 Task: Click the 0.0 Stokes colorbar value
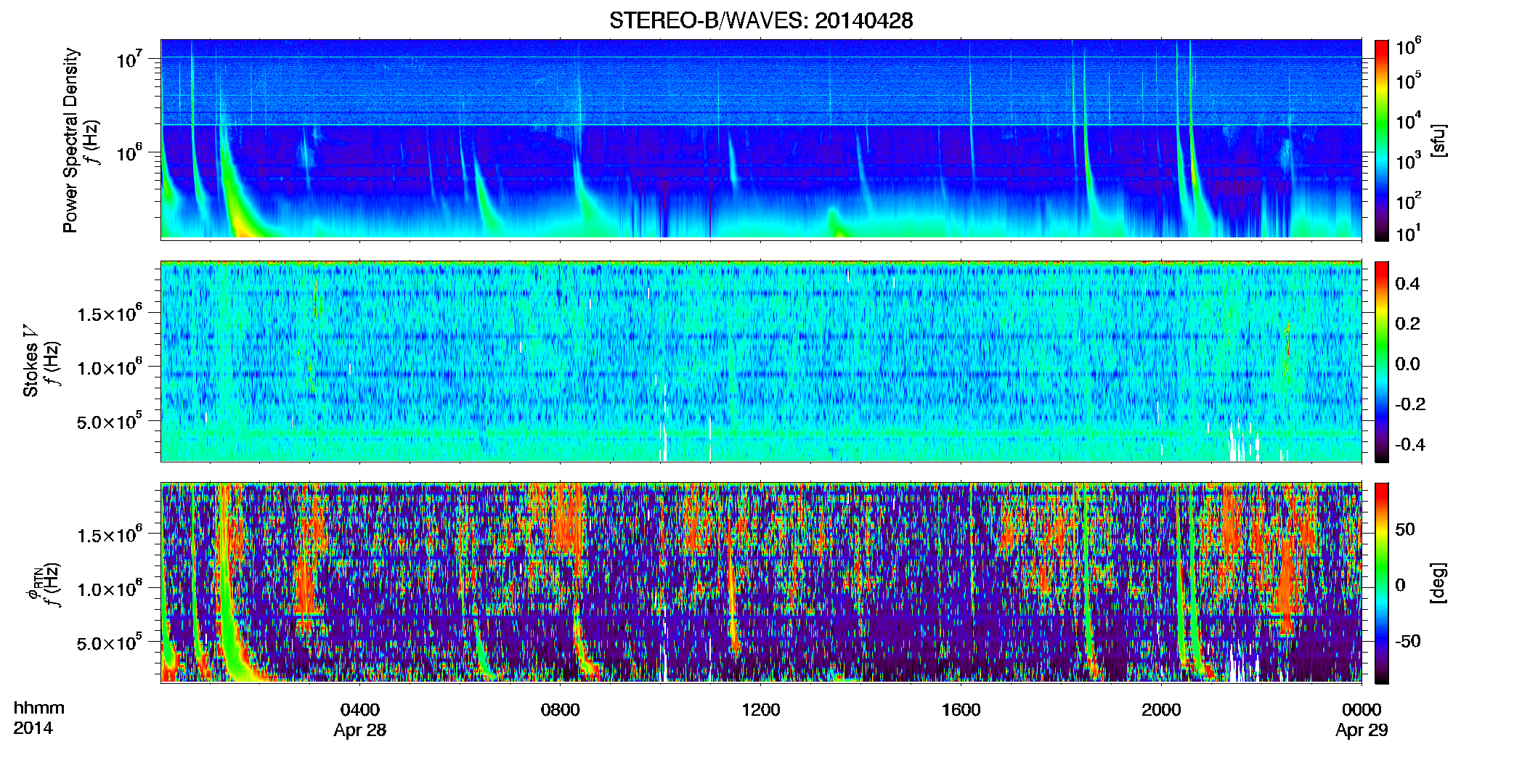[x=1407, y=364]
